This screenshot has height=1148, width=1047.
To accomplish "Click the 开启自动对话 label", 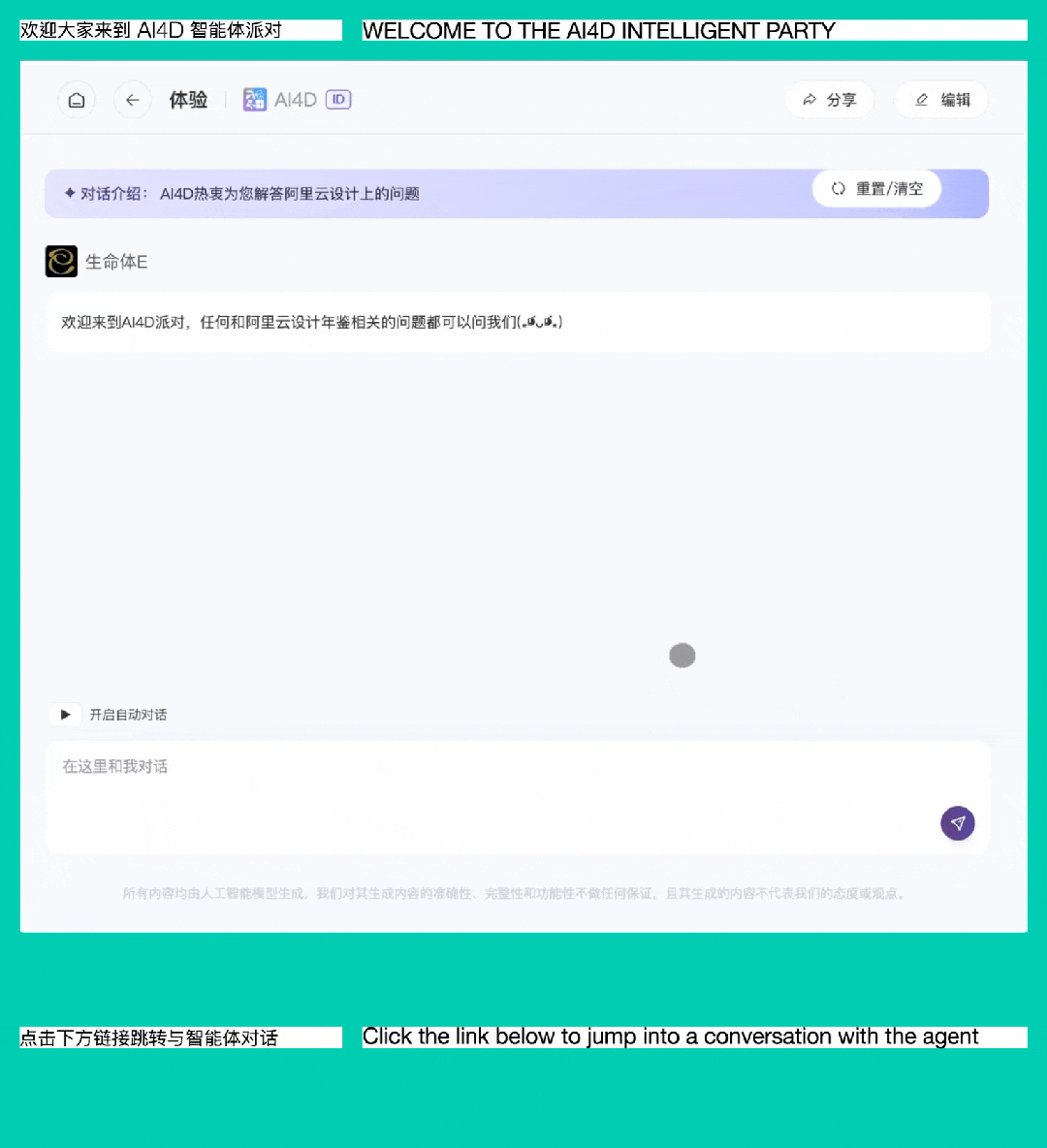I will [128, 715].
